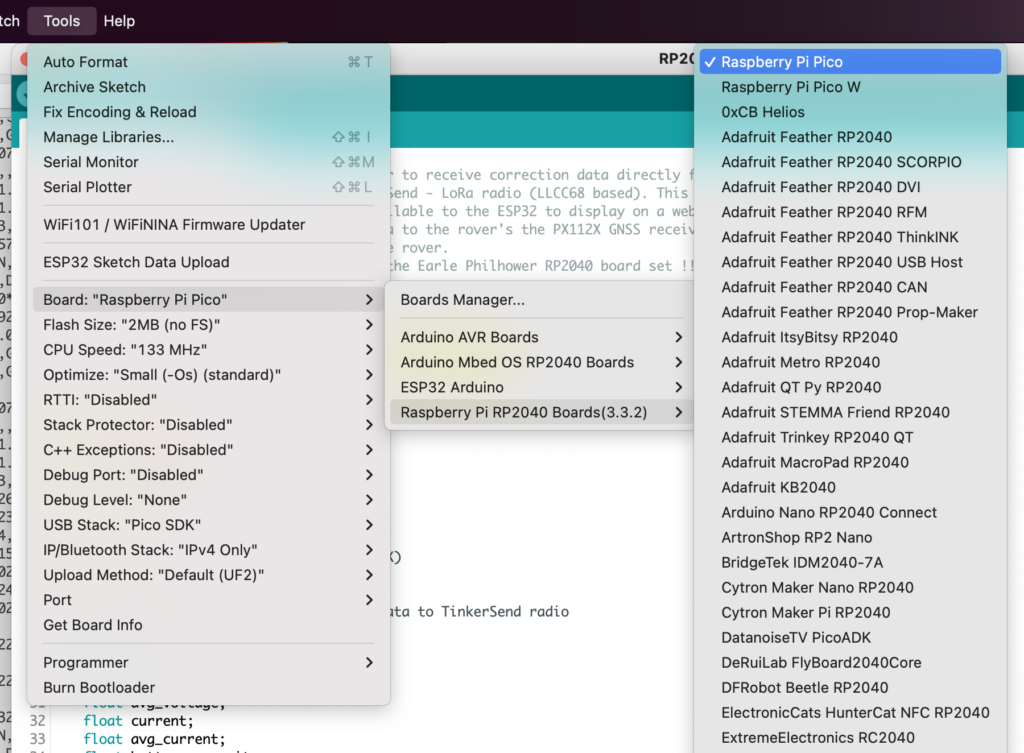Click Fix Encoding & Reload
This screenshot has width=1024, height=753.
(208, 112)
